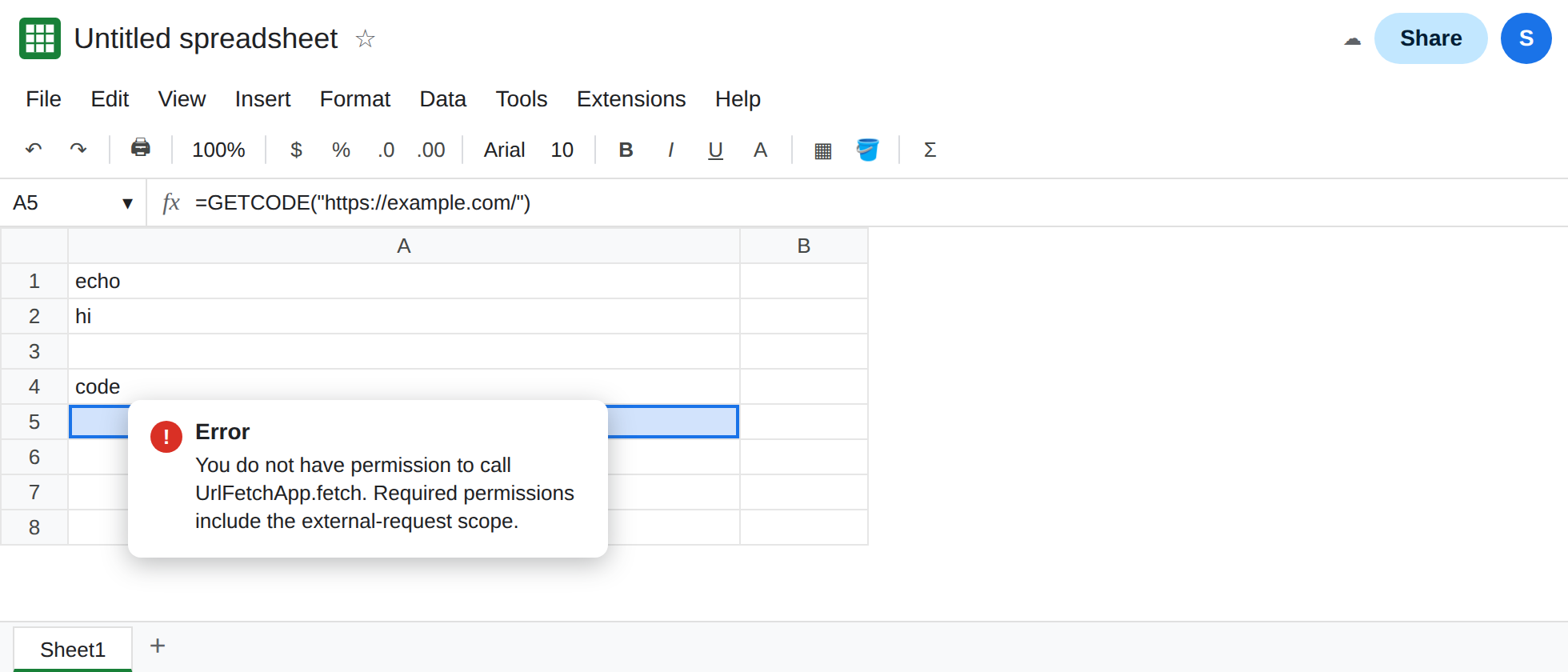Insert a function with the sigma icon
Image resolution: width=1568 pixels, height=672 pixels.
click(930, 150)
